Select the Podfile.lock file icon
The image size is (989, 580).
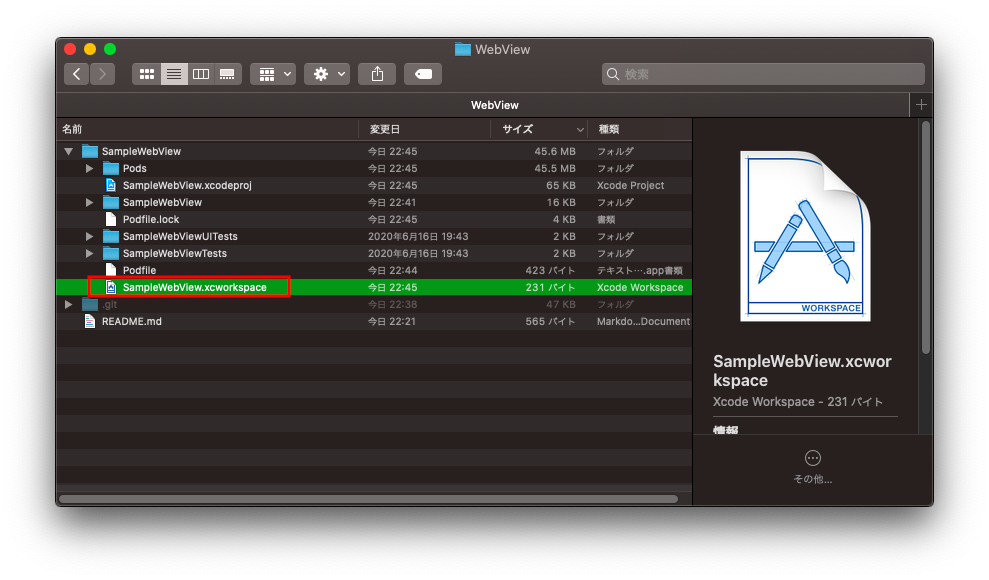tap(111, 219)
